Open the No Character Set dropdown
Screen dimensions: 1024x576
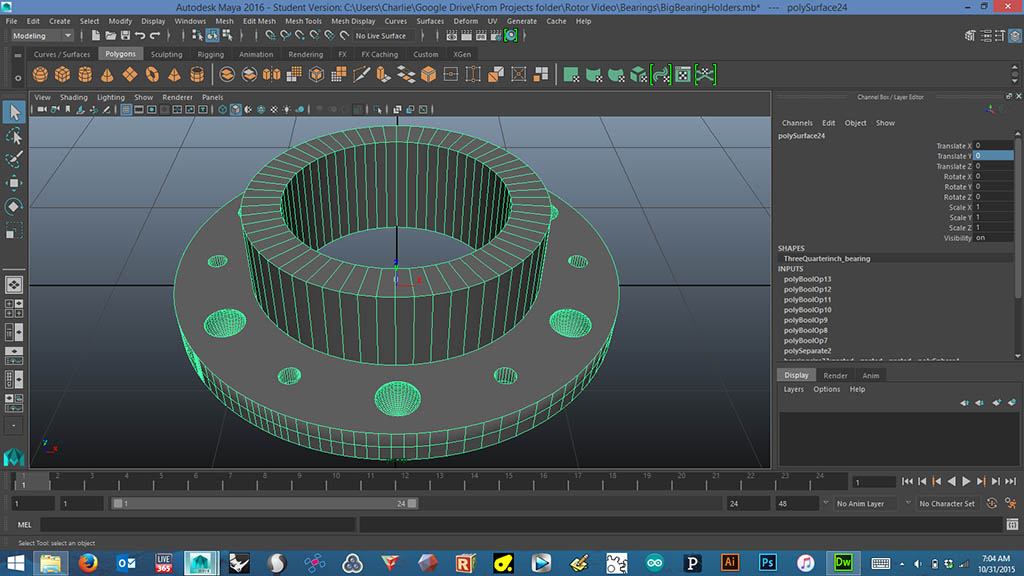pyautogui.click(x=948, y=504)
